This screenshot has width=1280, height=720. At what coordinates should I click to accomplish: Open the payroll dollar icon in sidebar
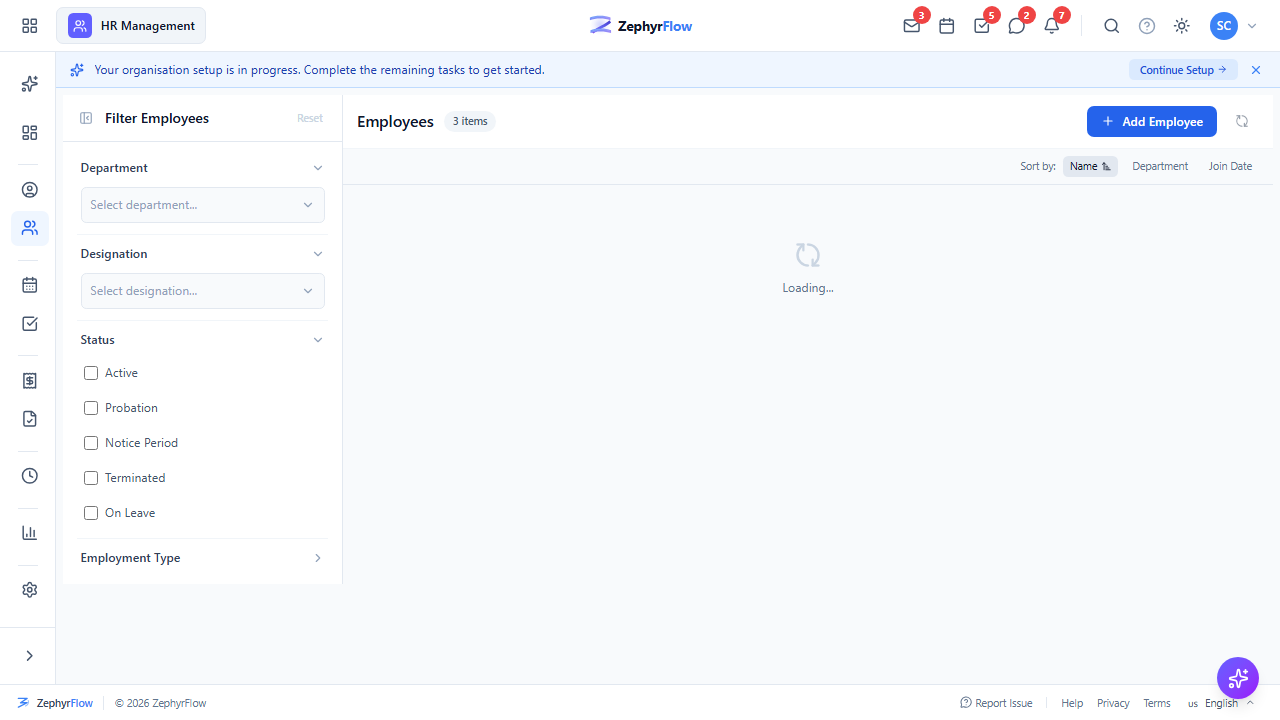(x=30, y=380)
